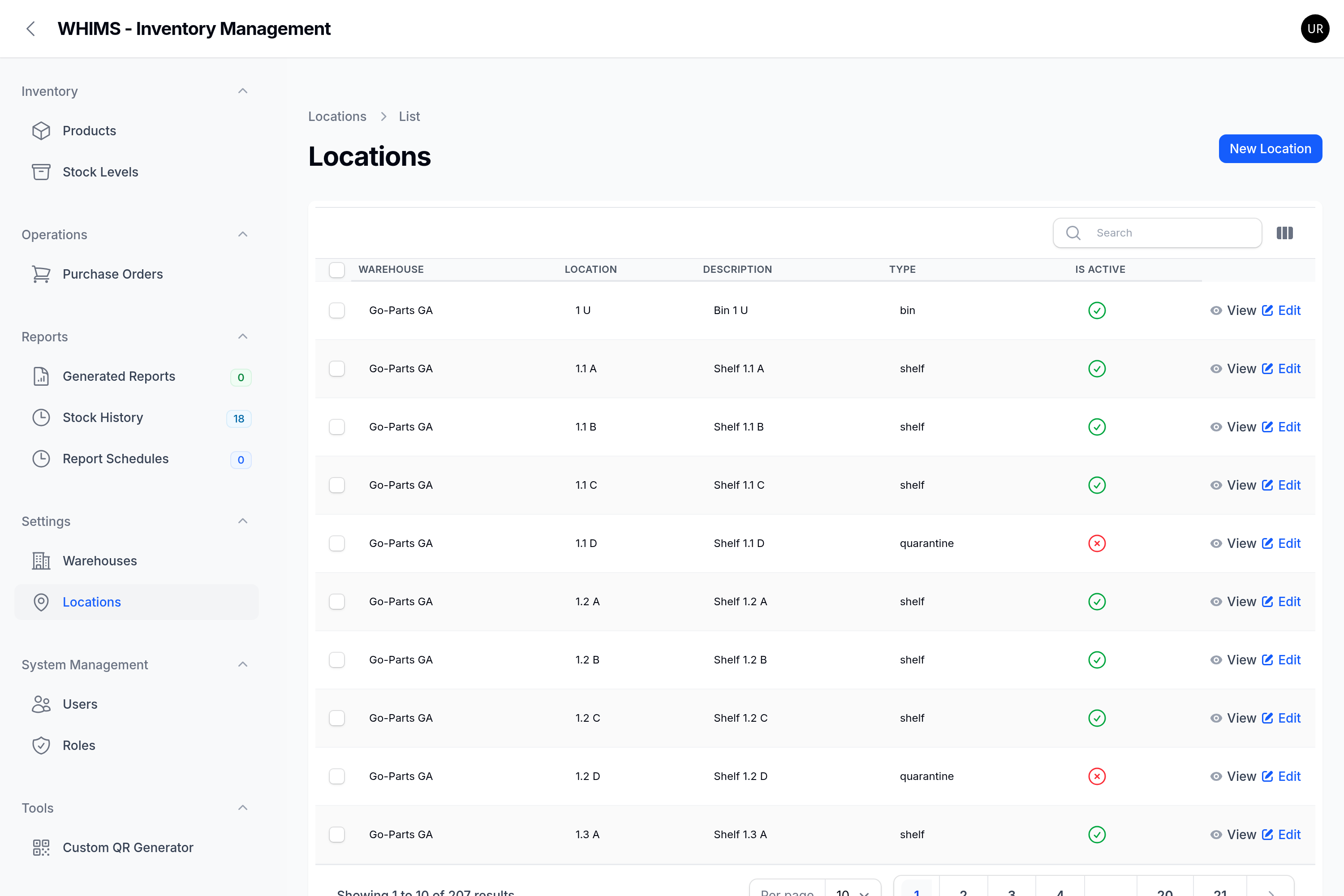1344x896 pixels.
Task: Click the New Location button
Action: click(x=1270, y=149)
